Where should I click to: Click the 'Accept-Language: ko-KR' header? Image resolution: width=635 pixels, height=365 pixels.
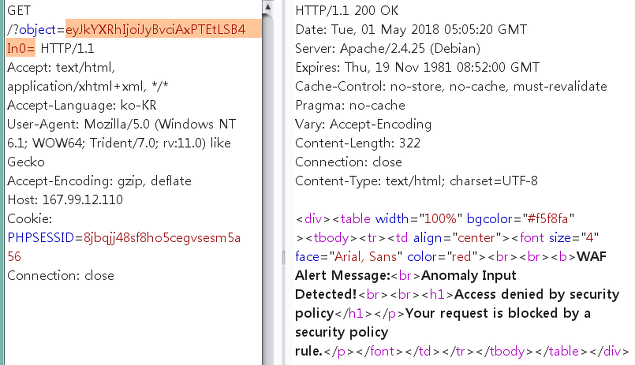point(82,105)
